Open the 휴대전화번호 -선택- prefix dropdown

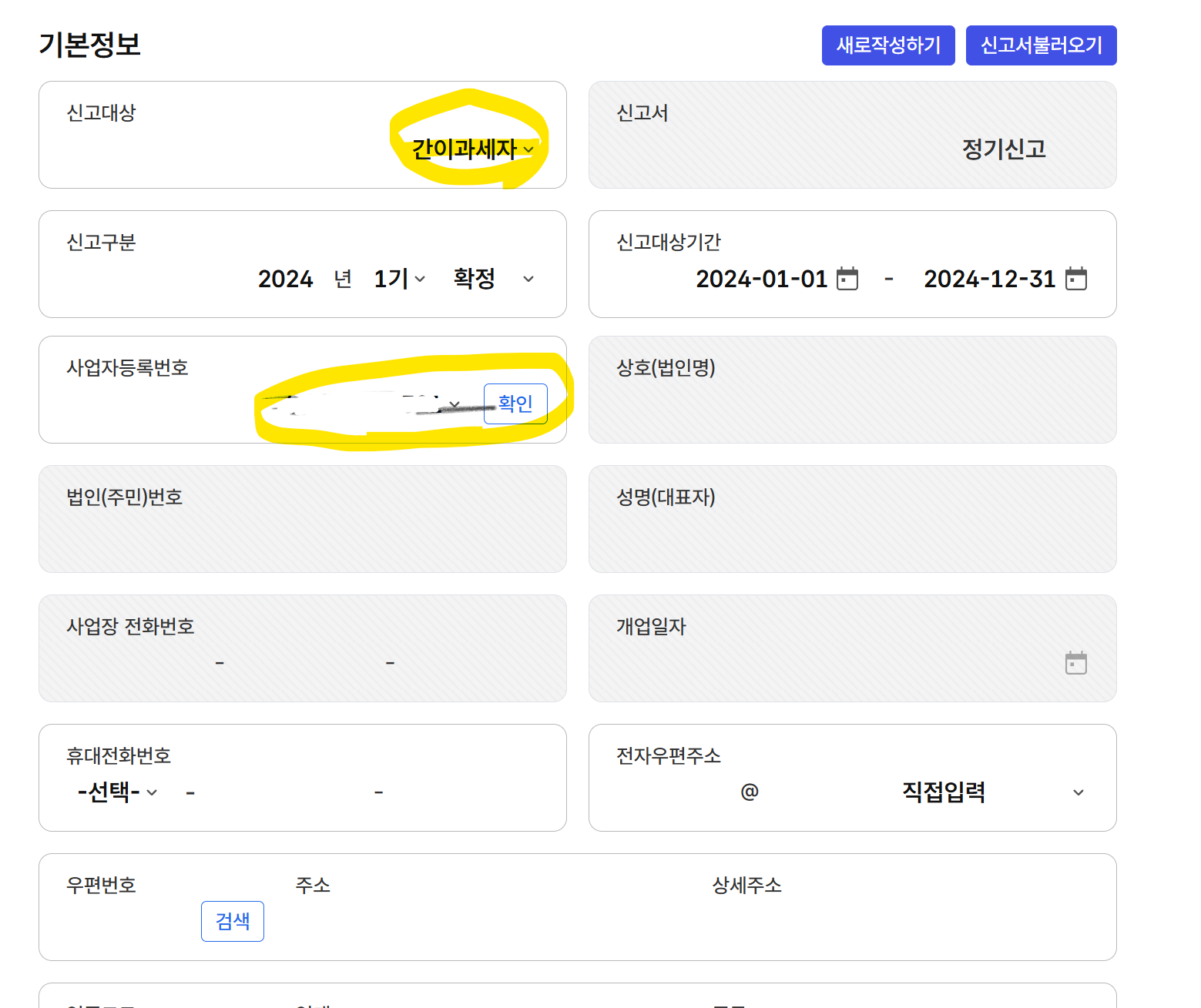(117, 792)
